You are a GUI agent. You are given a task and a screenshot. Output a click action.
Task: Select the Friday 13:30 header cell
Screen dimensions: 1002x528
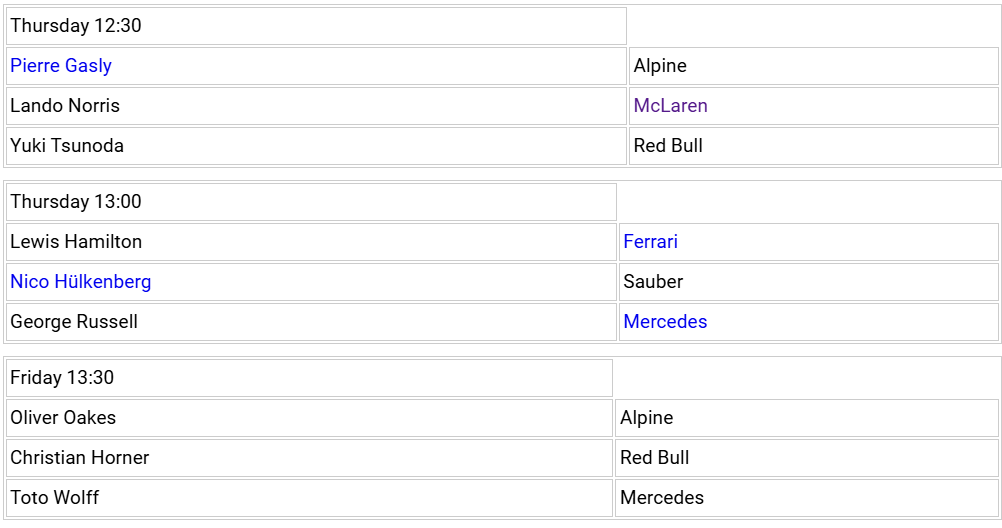click(309, 378)
